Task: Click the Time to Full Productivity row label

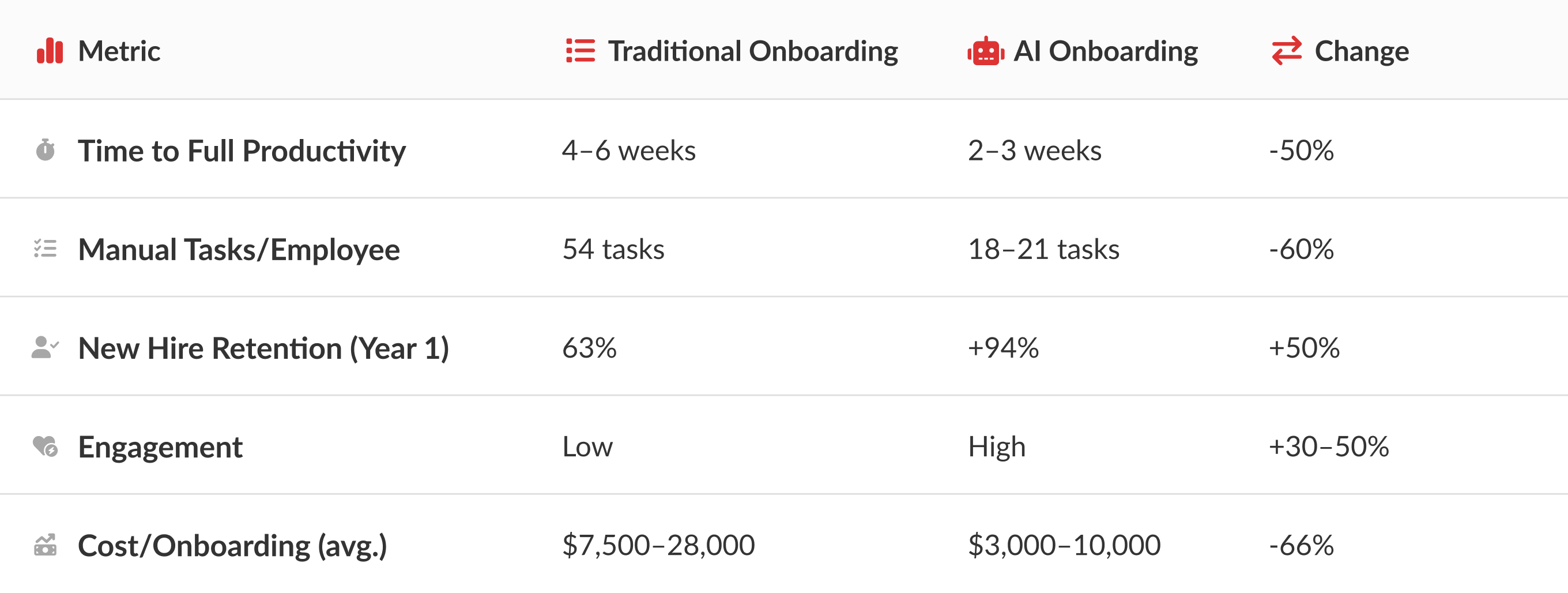Action: (242, 151)
